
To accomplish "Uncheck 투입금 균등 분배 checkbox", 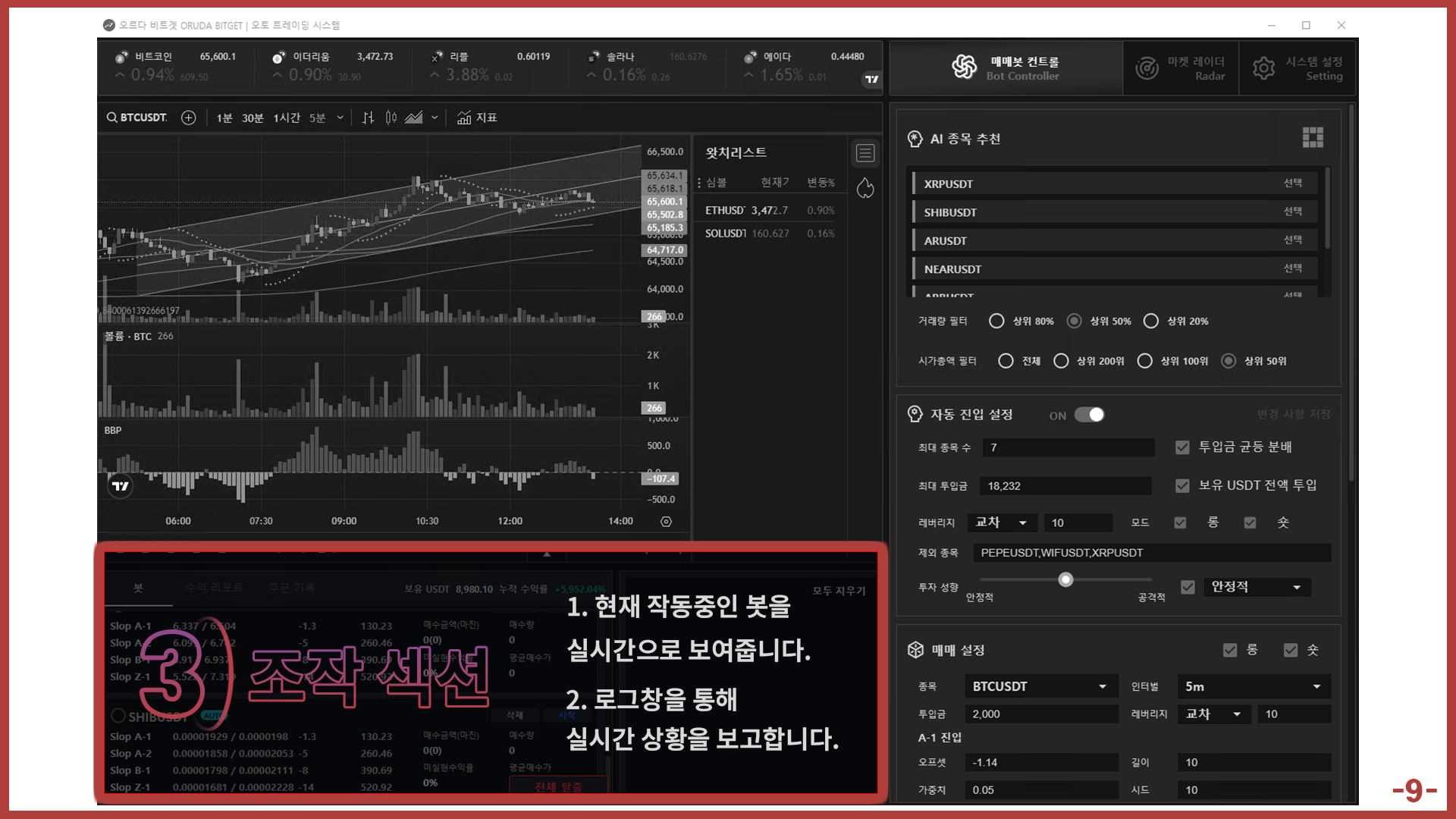I will click(1182, 447).
